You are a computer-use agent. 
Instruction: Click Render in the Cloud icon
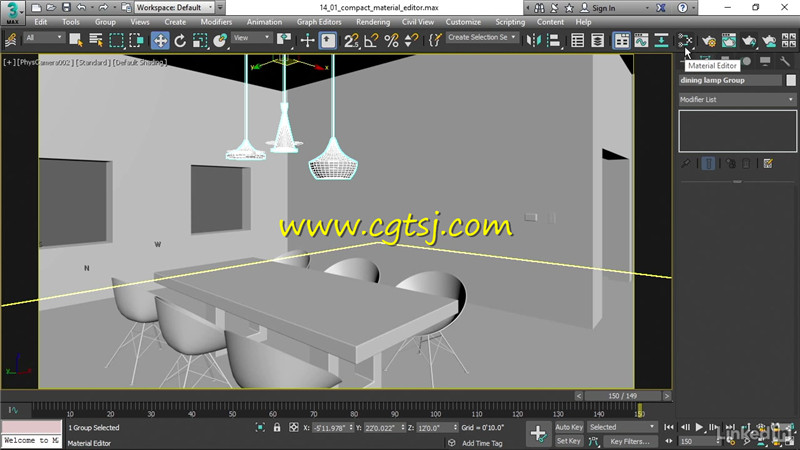click(x=768, y=40)
